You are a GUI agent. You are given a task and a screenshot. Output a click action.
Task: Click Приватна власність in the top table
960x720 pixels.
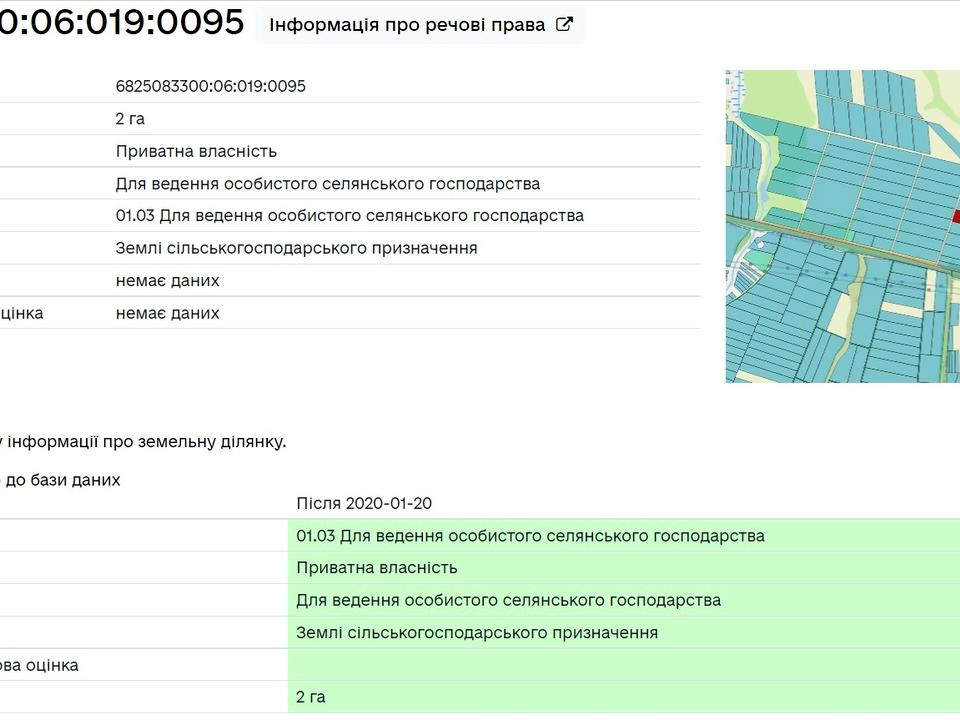tap(196, 151)
